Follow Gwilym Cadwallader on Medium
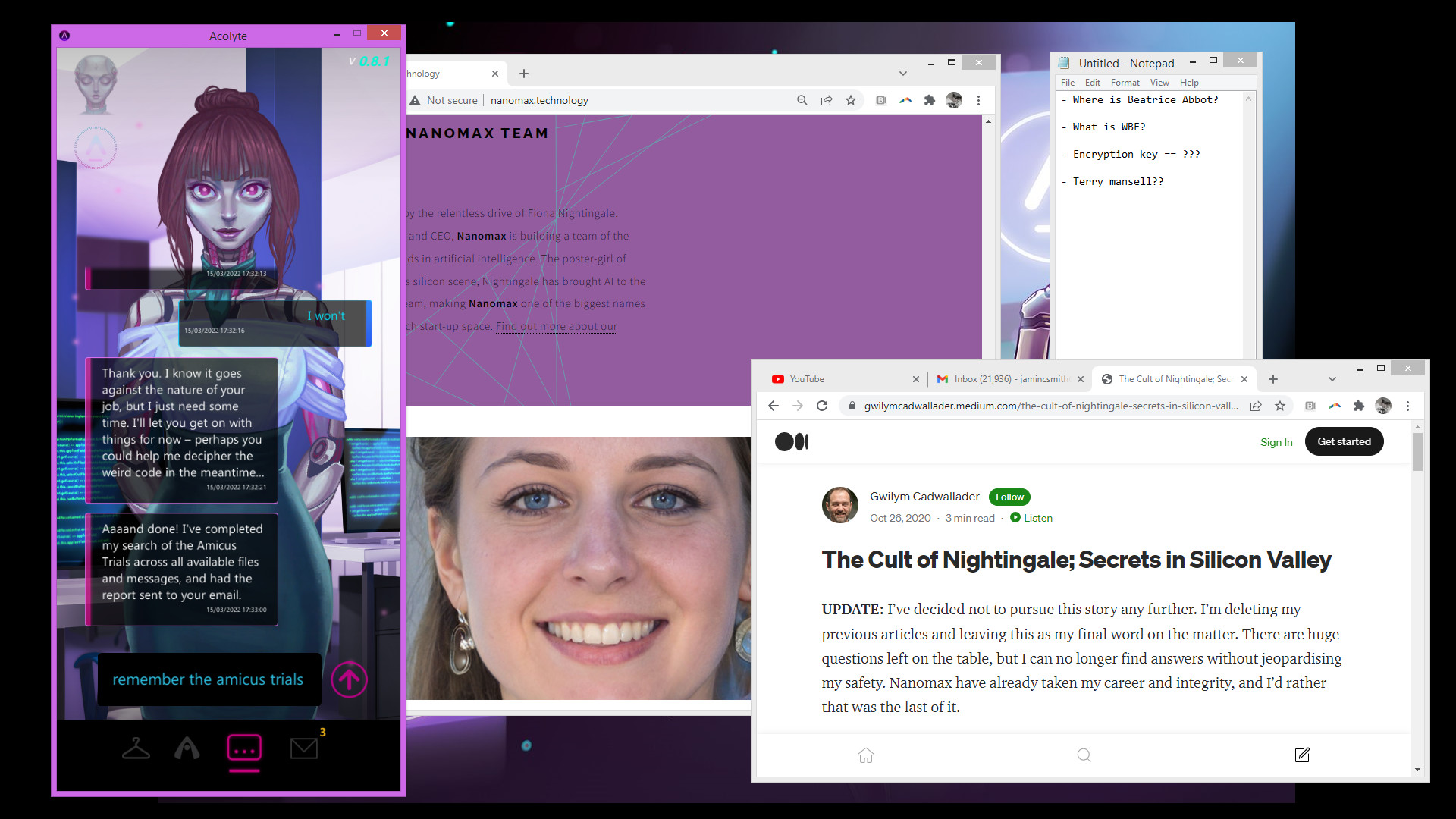The width and height of the screenshot is (1456, 819). 1009,497
